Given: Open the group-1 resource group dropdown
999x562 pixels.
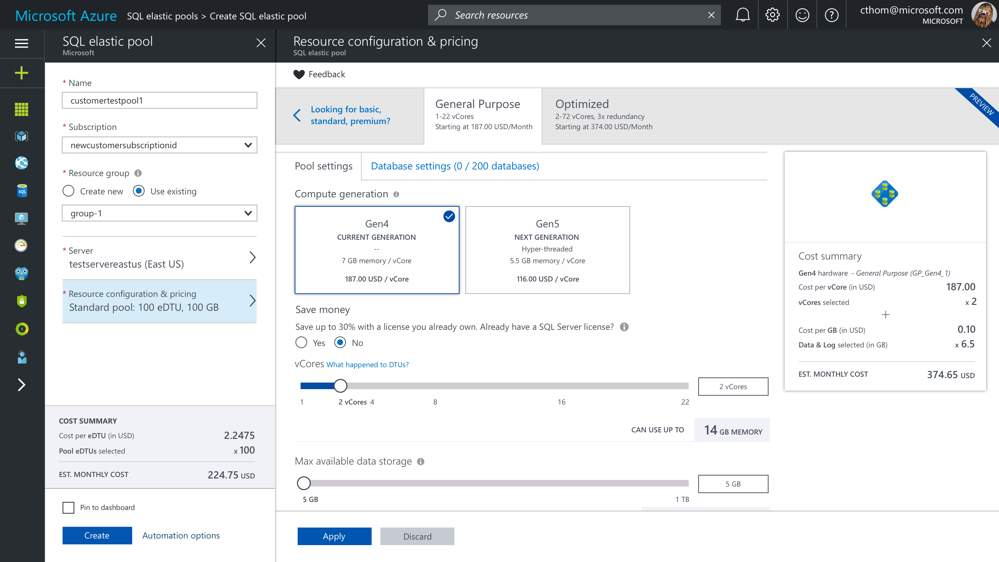Looking at the screenshot, I should tap(159, 213).
